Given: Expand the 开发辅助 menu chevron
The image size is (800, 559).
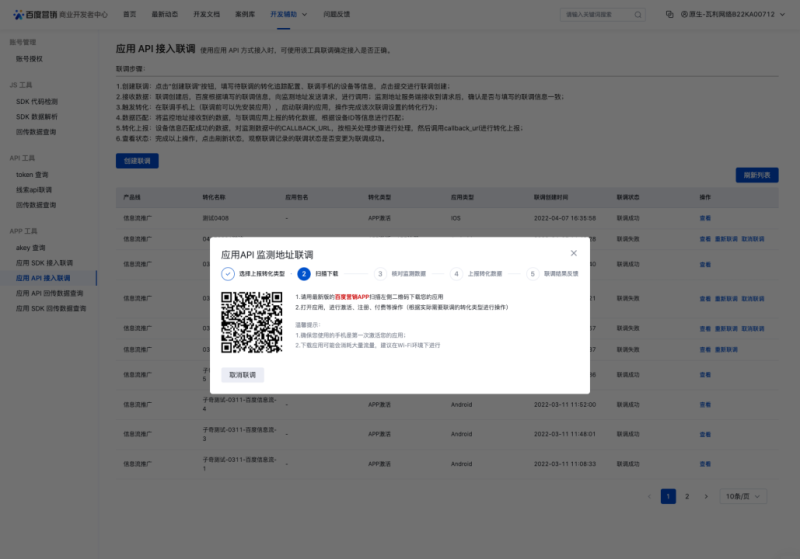Looking at the screenshot, I should click(305, 14).
